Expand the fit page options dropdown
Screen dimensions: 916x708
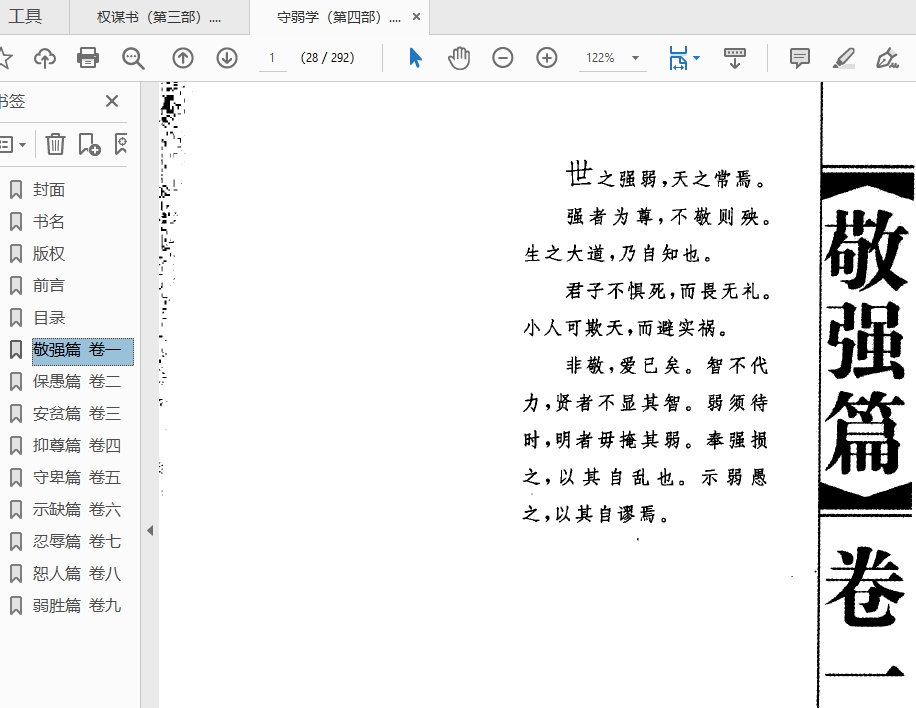point(696,58)
